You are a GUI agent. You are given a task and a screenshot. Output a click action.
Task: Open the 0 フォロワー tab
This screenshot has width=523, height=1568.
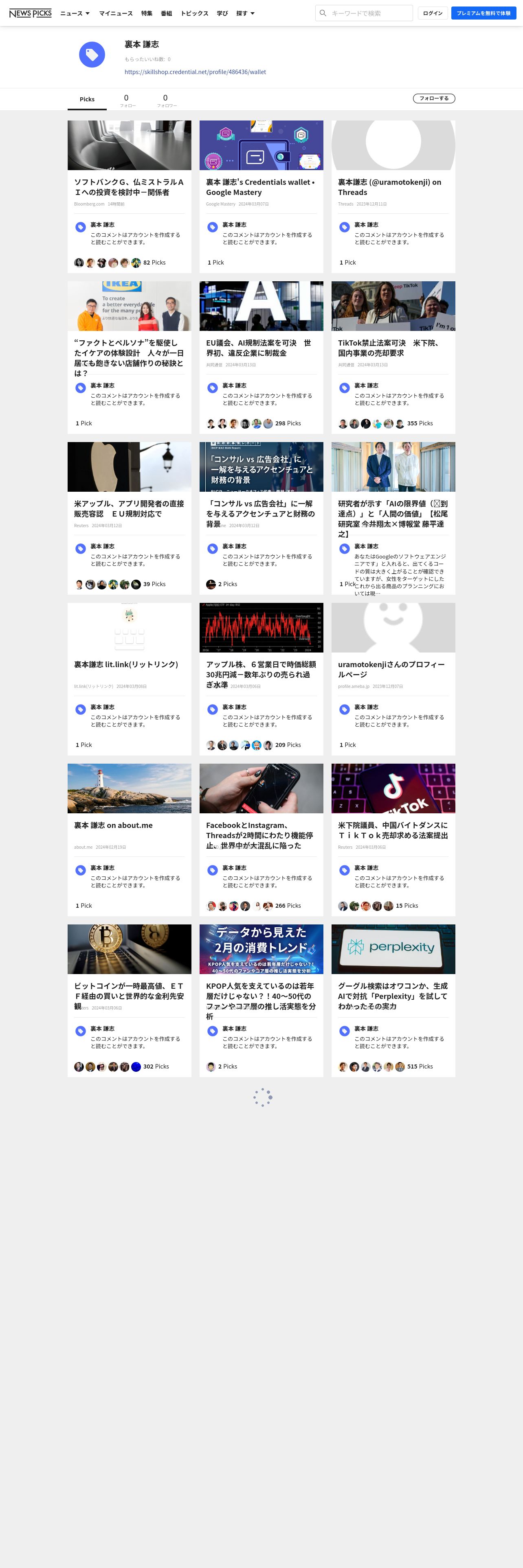coord(166,101)
